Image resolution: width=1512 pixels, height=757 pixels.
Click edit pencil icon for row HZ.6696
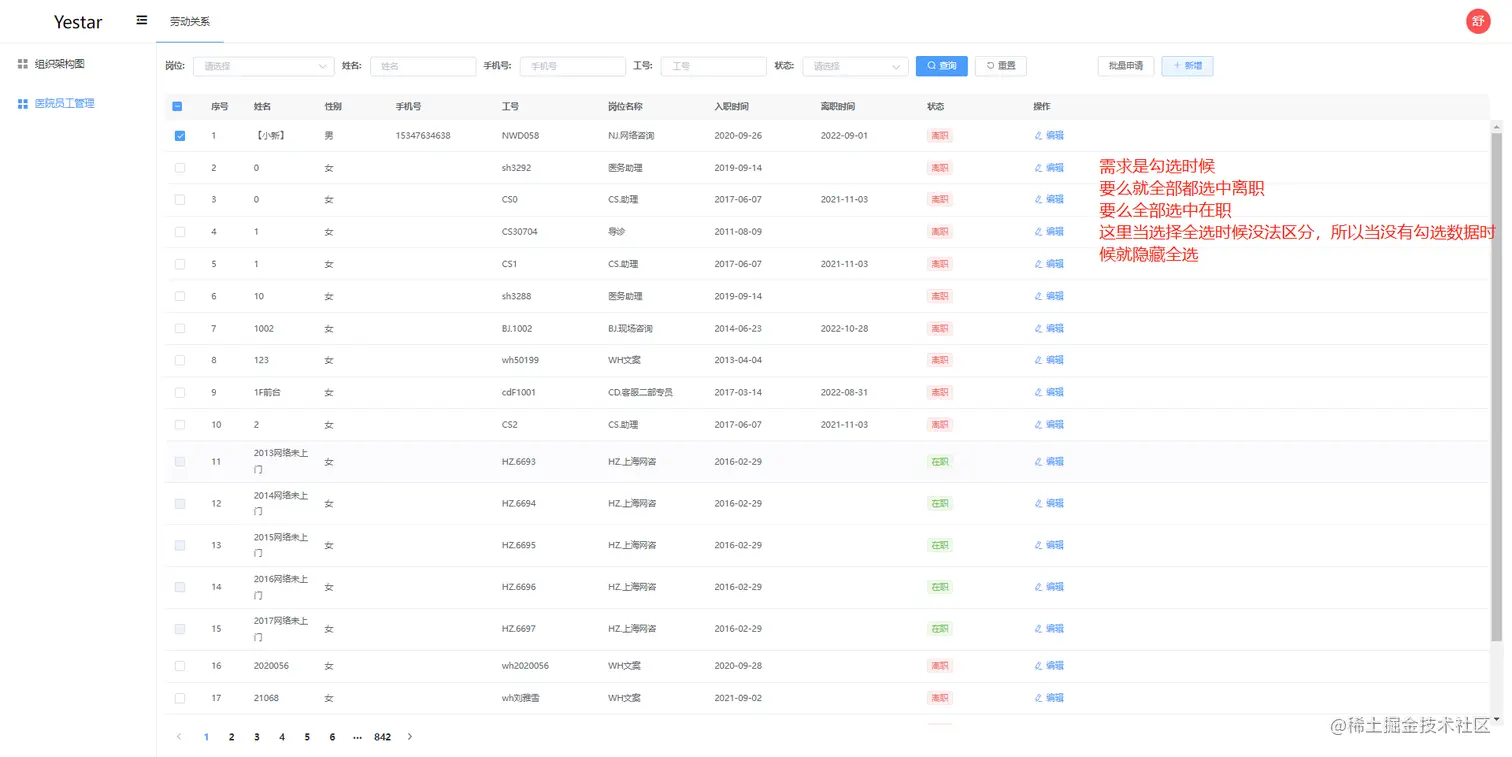(1038, 587)
